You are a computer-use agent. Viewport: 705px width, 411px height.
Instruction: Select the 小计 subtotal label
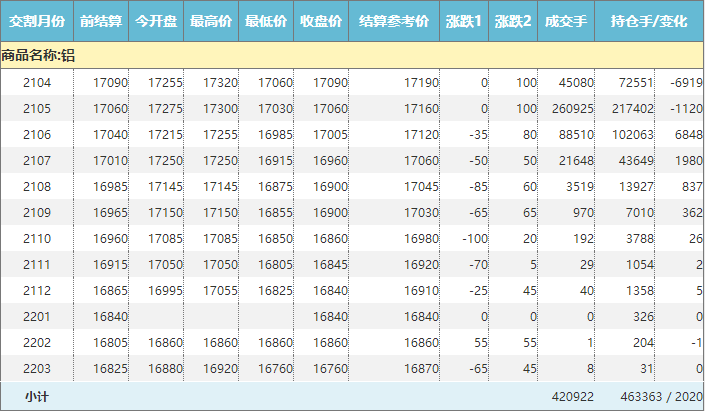click(x=37, y=397)
